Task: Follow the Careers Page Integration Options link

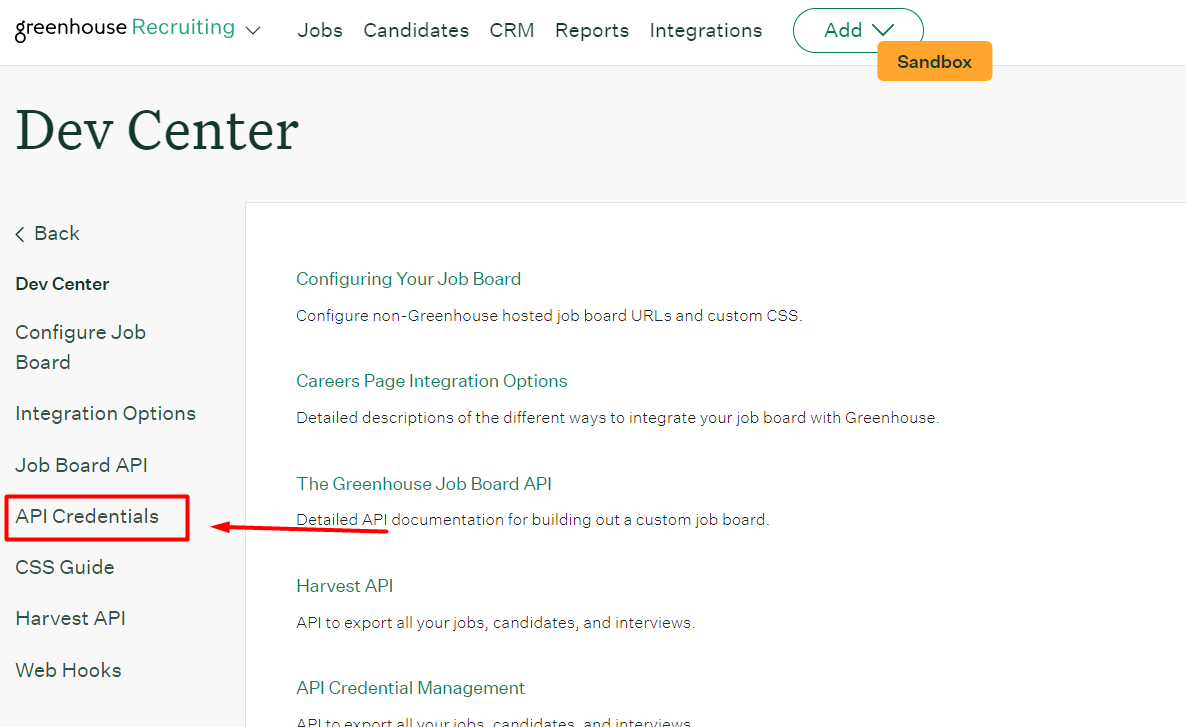Action: 432,381
